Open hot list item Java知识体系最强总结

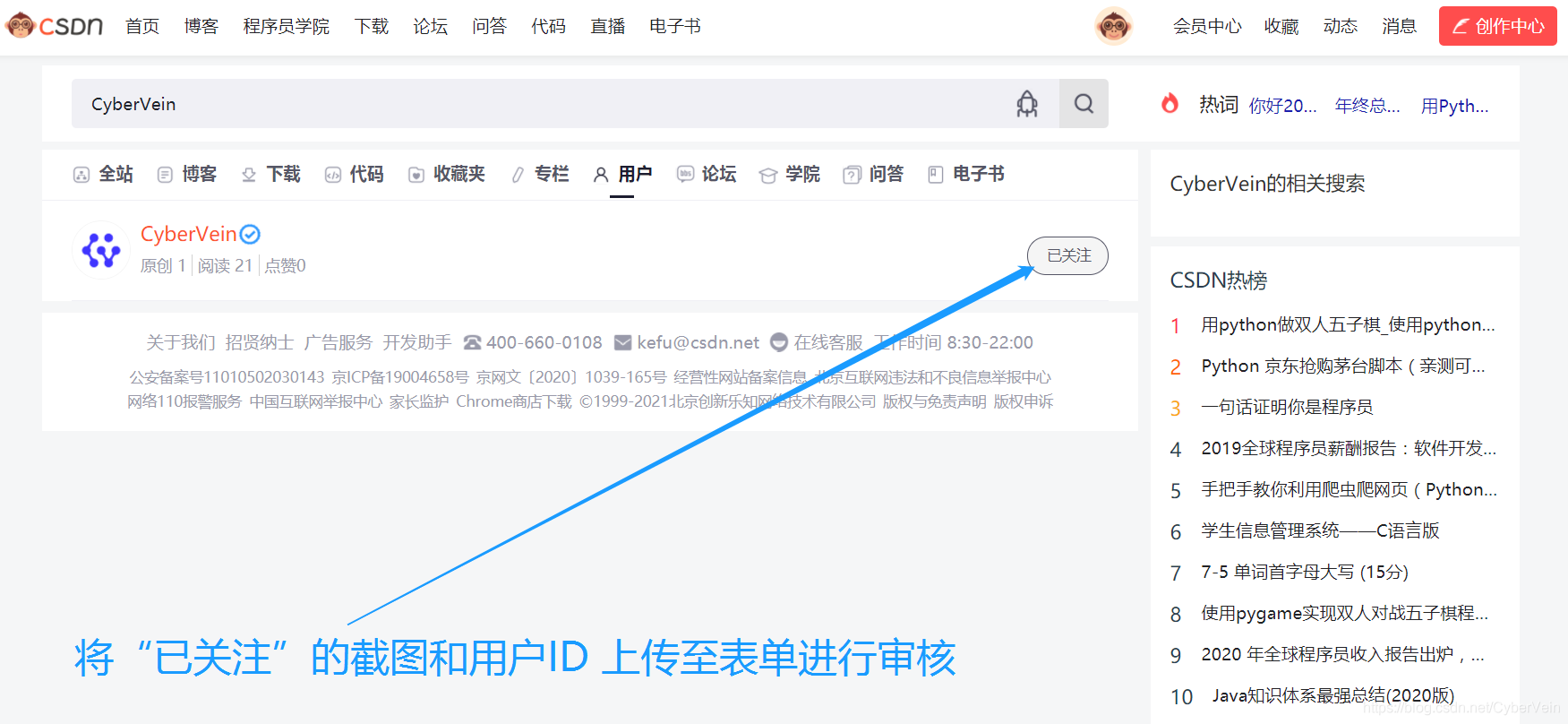(1333, 695)
